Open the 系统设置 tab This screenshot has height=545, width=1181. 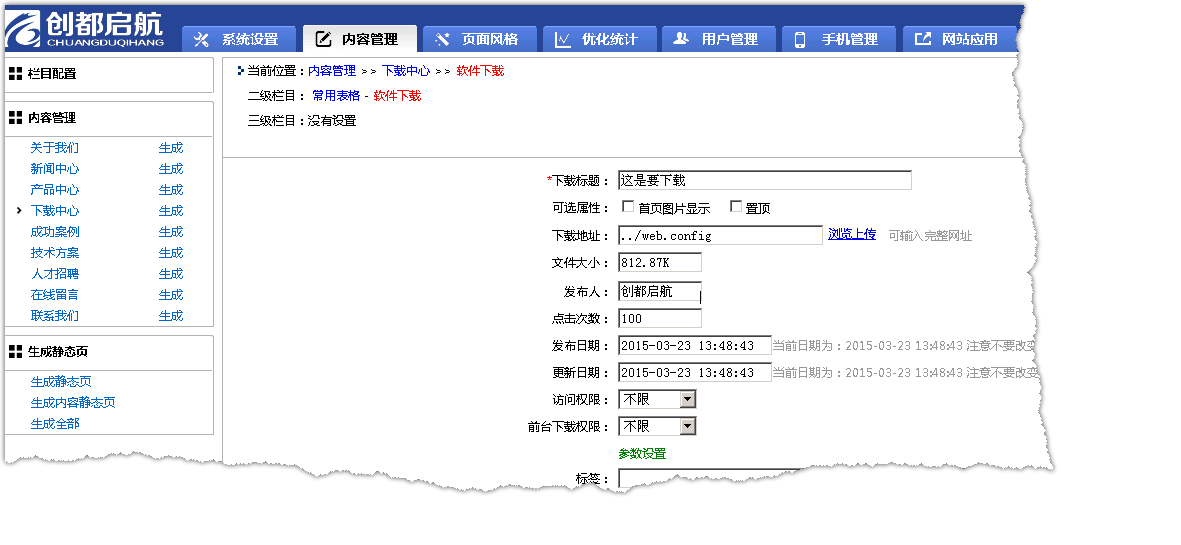[240, 39]
